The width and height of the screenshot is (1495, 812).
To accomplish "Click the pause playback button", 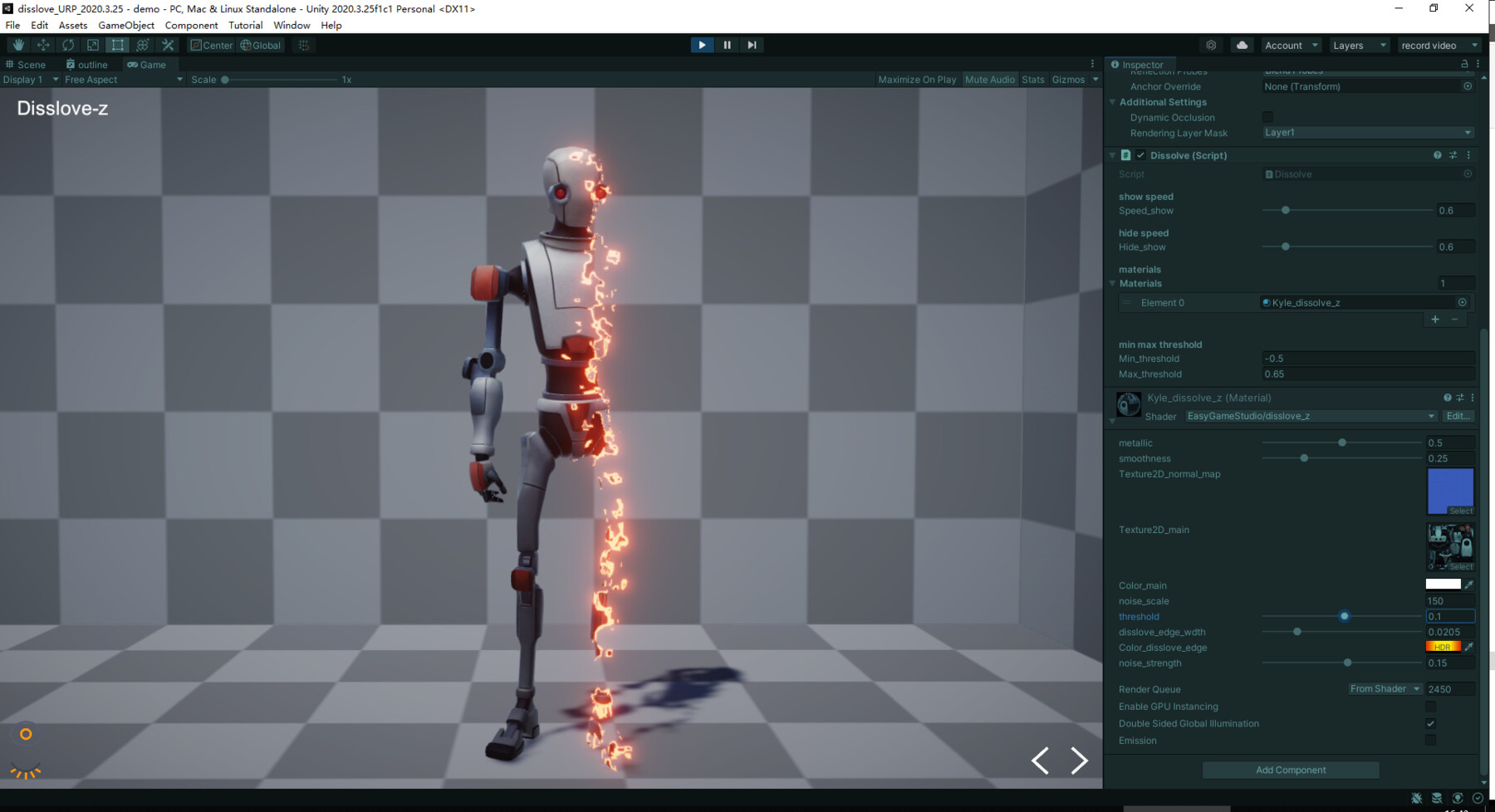I will tap(727, 45).
